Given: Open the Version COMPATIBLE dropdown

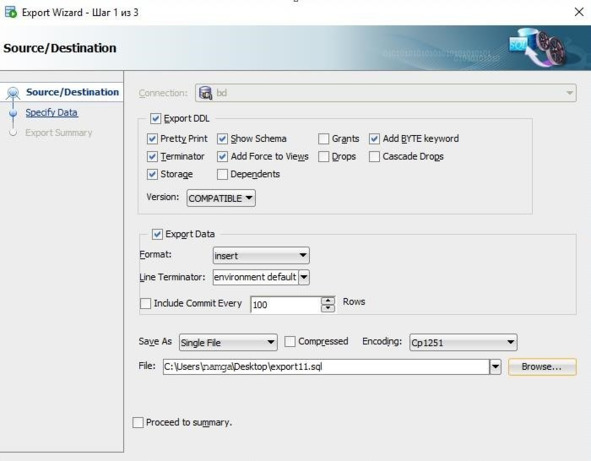Looking at the screenshot, I should tap(221, 198).
